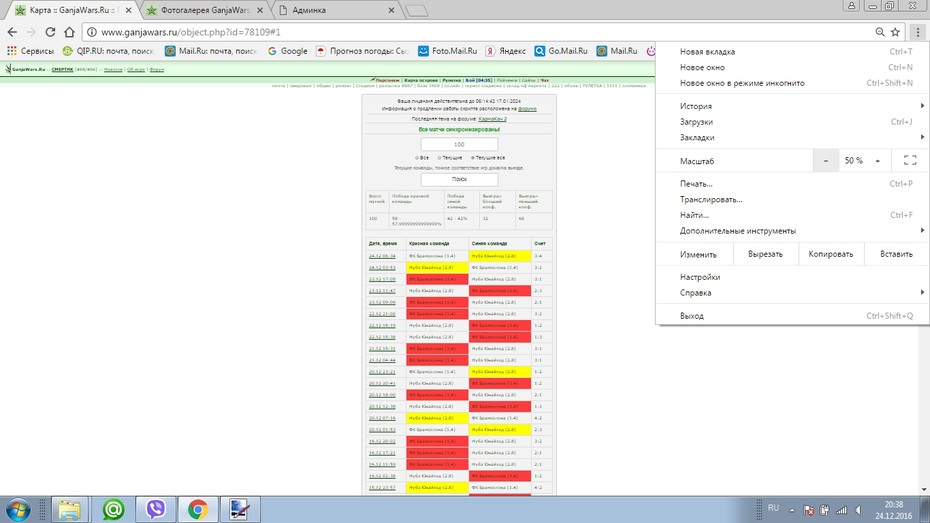Click the match count field showing 100
The width and height of the screenshot is (930, 523).
(x=459, y=144)
